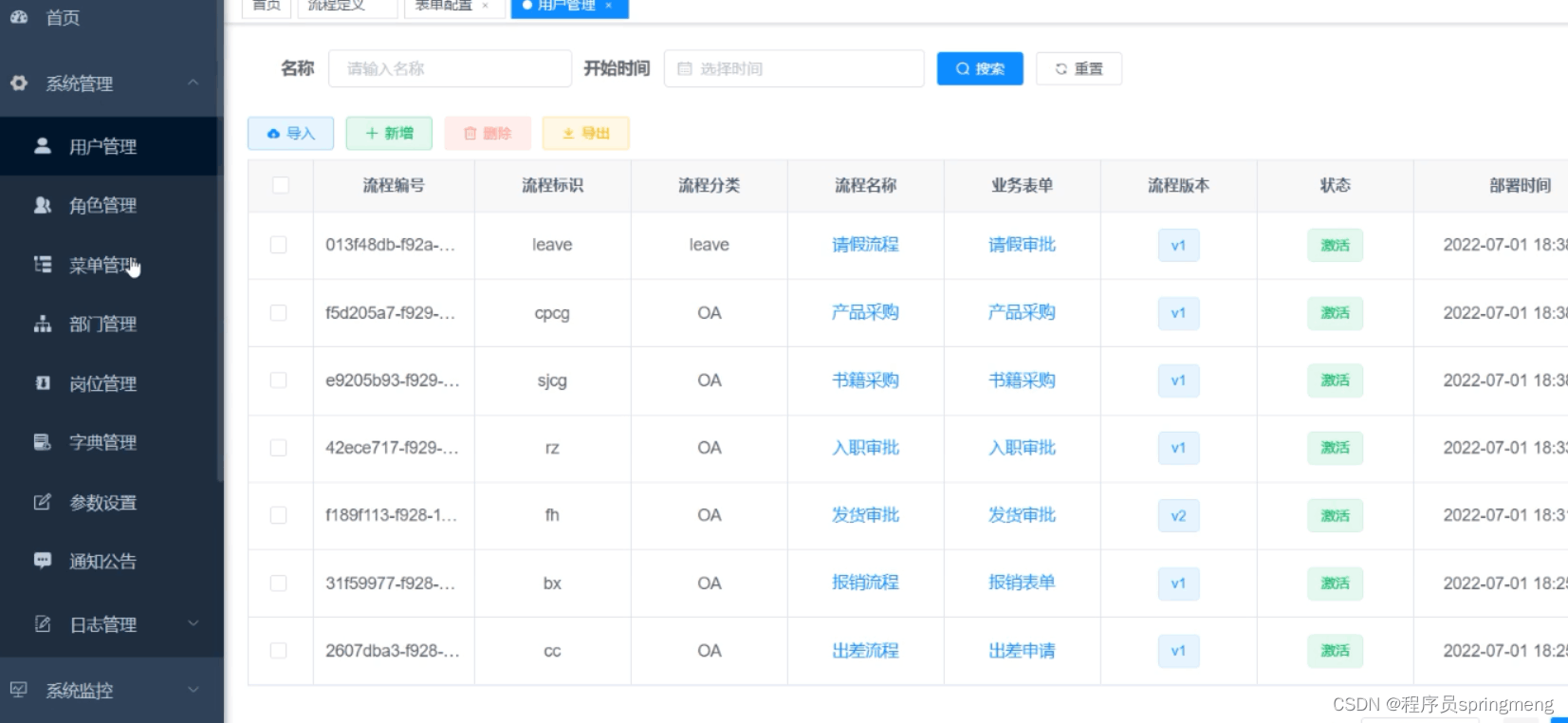Click the 重置 reset button
Screen dimensions: 1568x723
[1079, 68]
